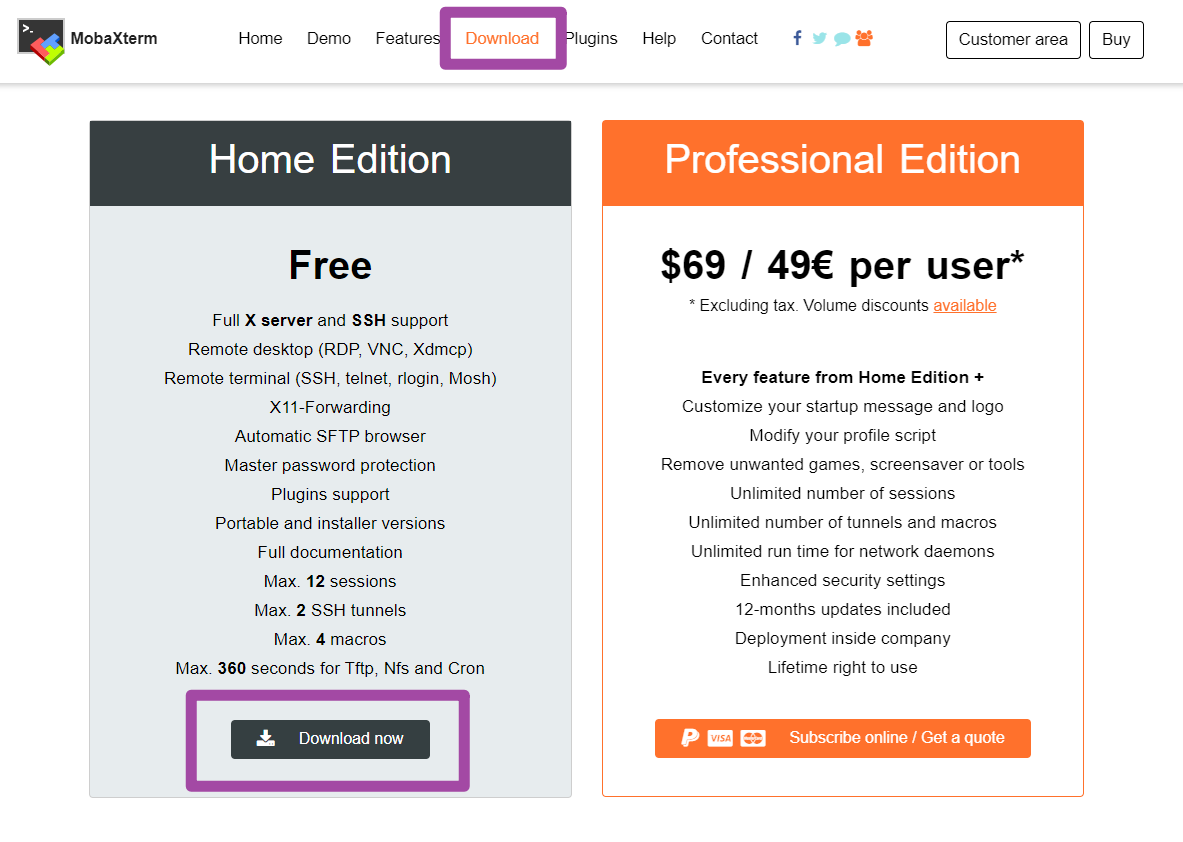This screenshot has height=842, width=1183.
Task: Click the download arrow icon in Home Edition
Action: [x=265, y=738]
